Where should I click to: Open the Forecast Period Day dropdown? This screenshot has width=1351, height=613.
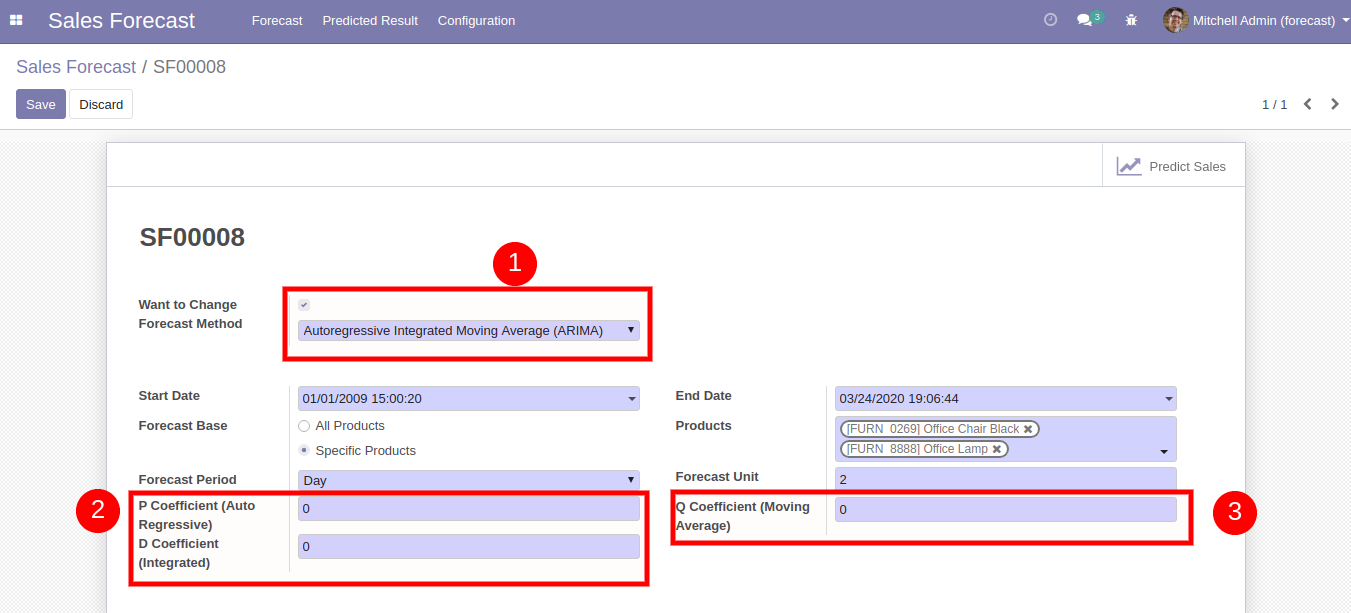(x=468, y=480)
